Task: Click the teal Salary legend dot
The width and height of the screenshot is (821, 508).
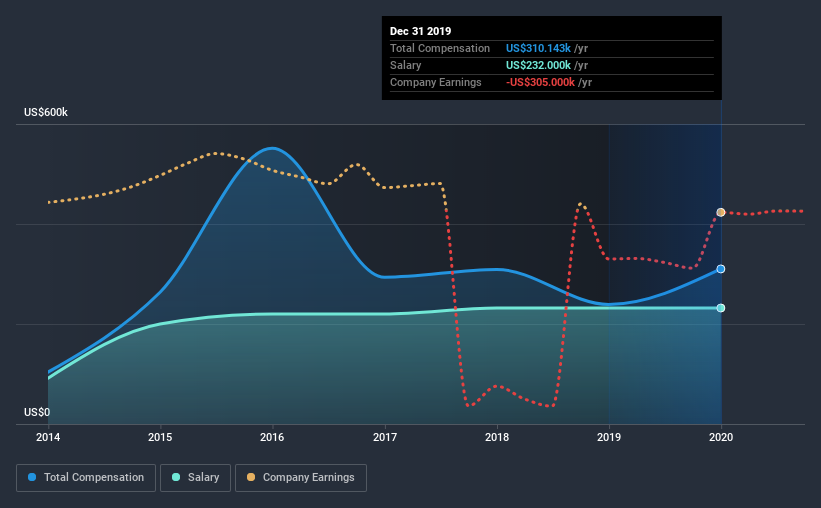Action: click(176, 477)
